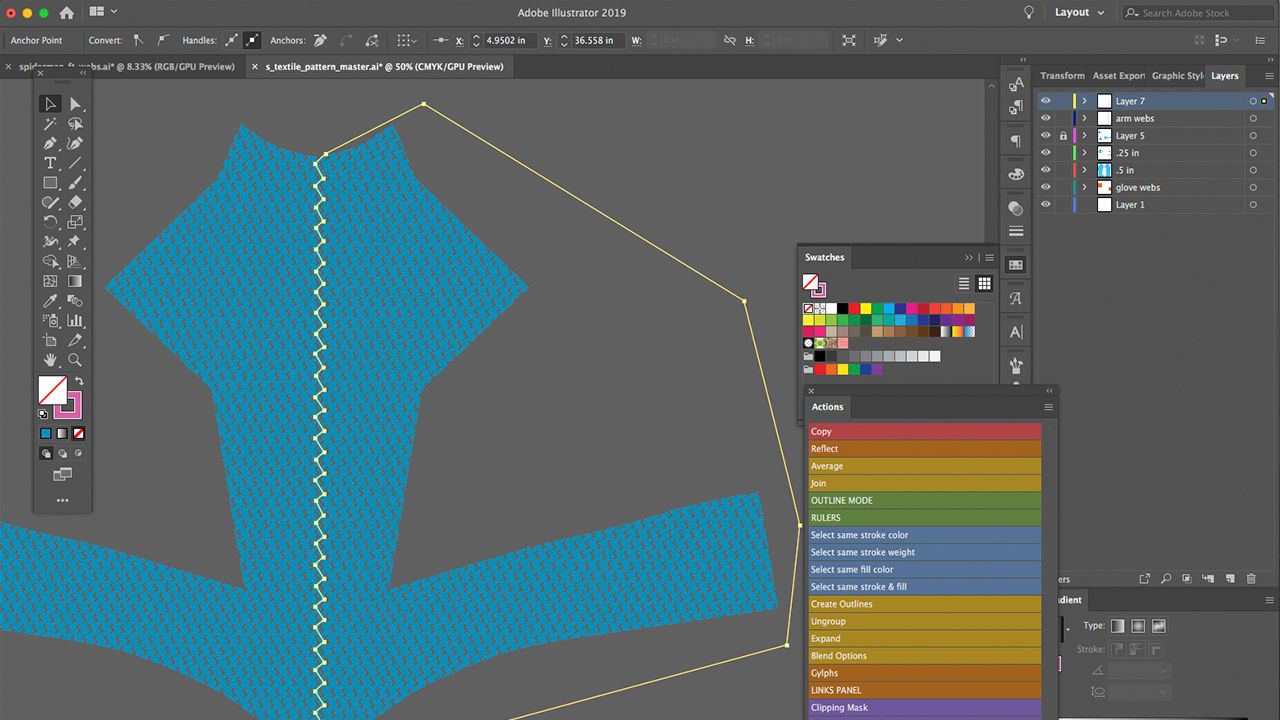
Task: Select the Hand tool
Action: click(50, 360)
